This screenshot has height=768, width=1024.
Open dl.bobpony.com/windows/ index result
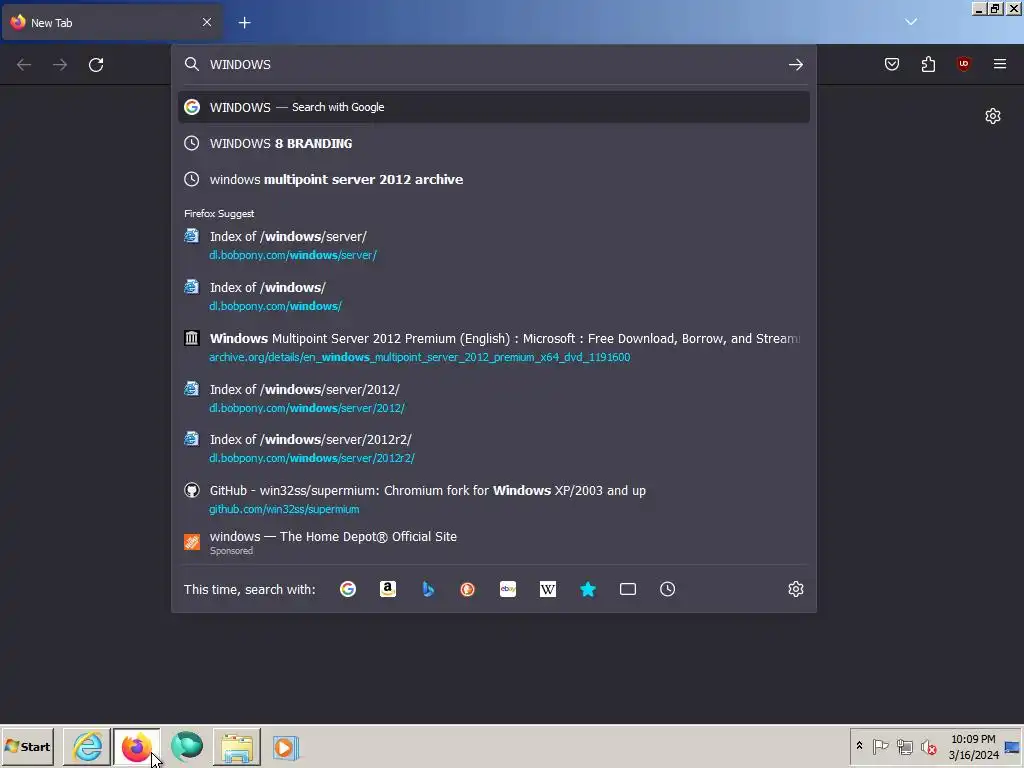pos(494,296)
